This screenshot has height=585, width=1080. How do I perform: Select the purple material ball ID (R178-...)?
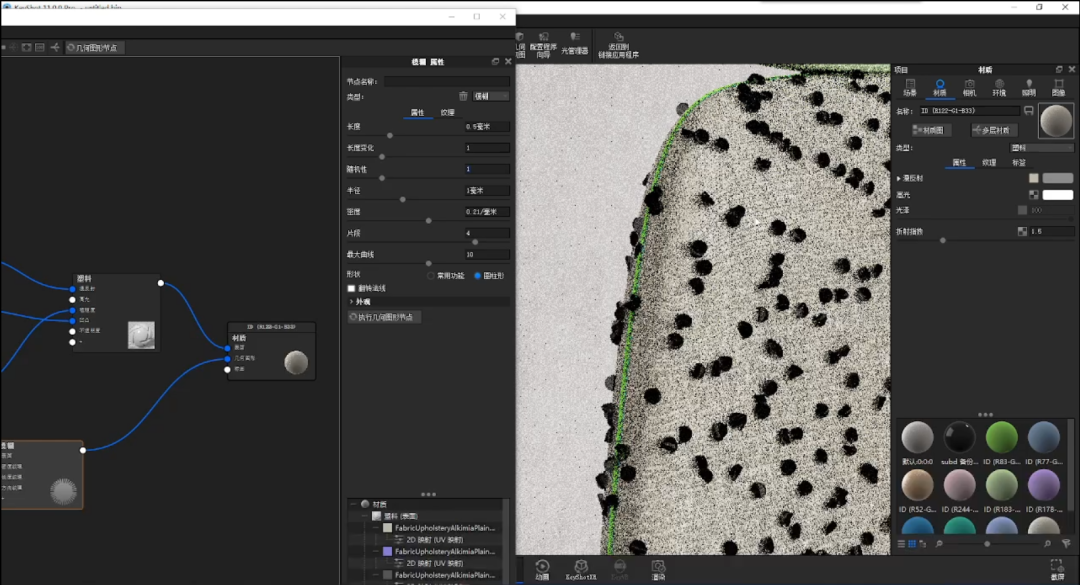1043,484
